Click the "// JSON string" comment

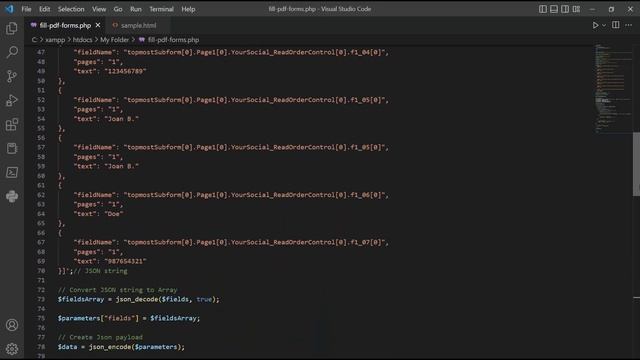point(100,271)
